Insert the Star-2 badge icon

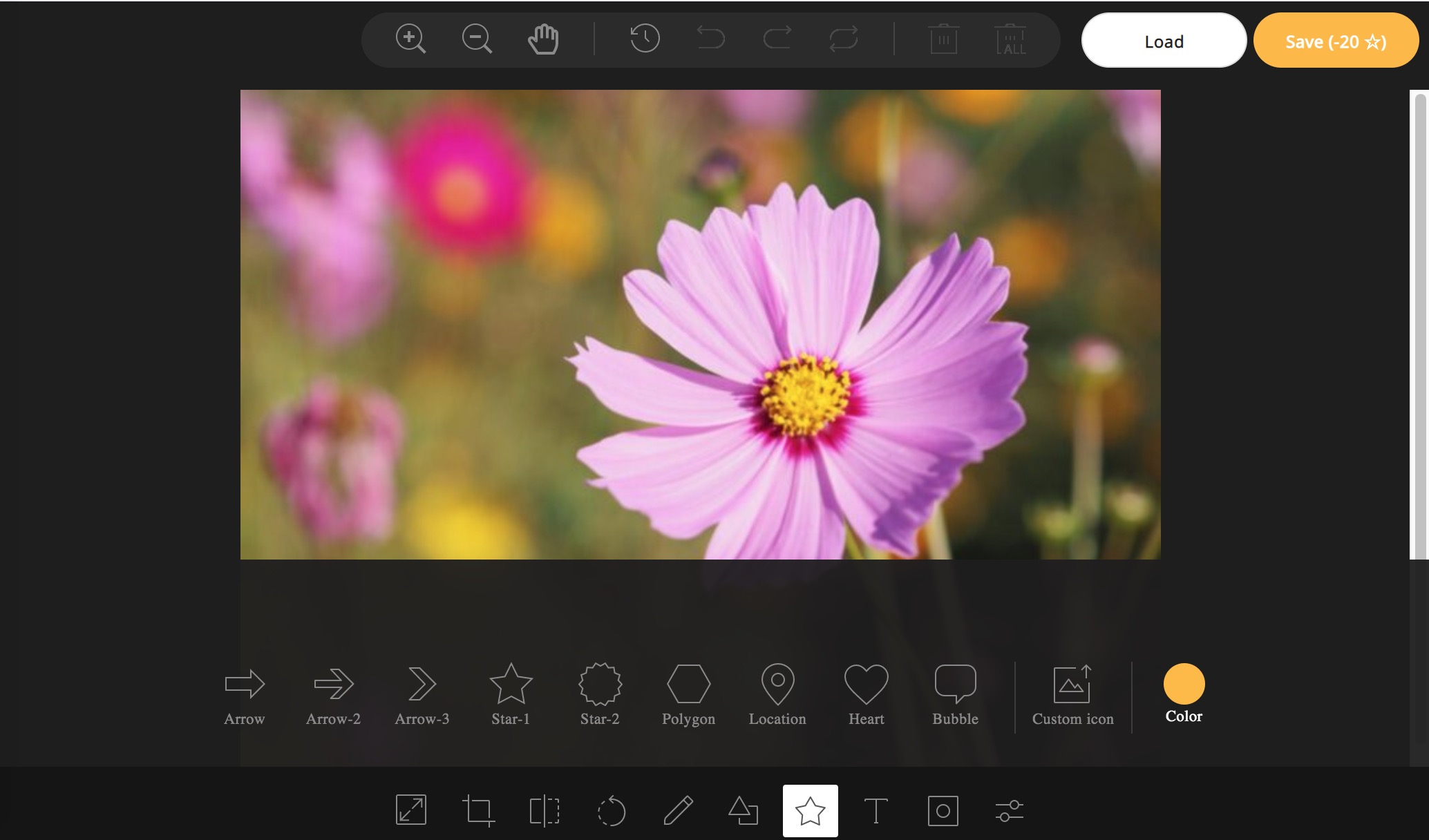click(x=600, y=695)
